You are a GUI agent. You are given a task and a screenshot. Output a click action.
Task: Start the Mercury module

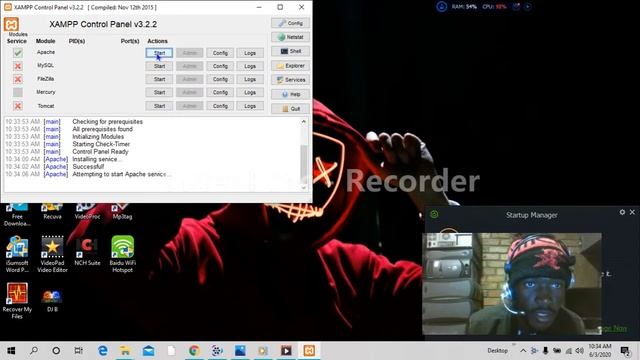click(159, 93)
